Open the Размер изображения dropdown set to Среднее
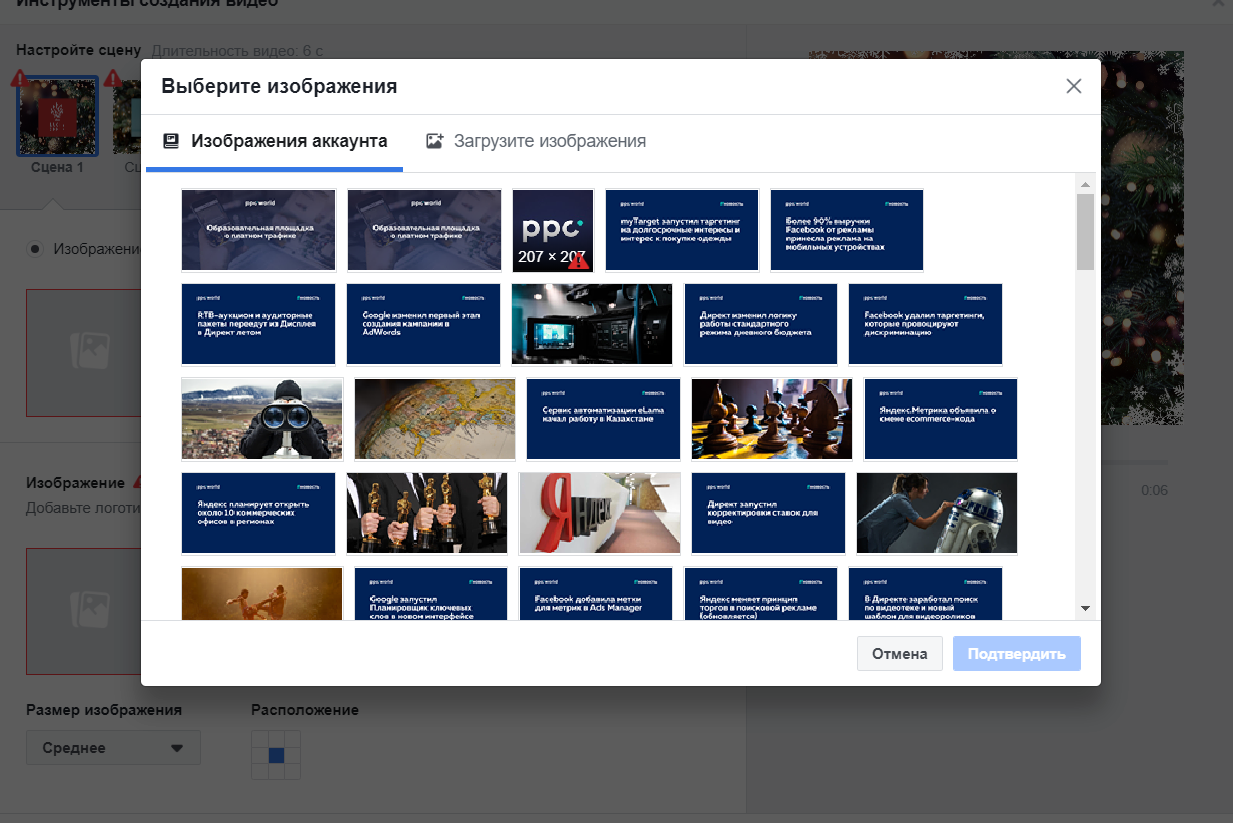 pyautogui.click(x=113, y=748)
